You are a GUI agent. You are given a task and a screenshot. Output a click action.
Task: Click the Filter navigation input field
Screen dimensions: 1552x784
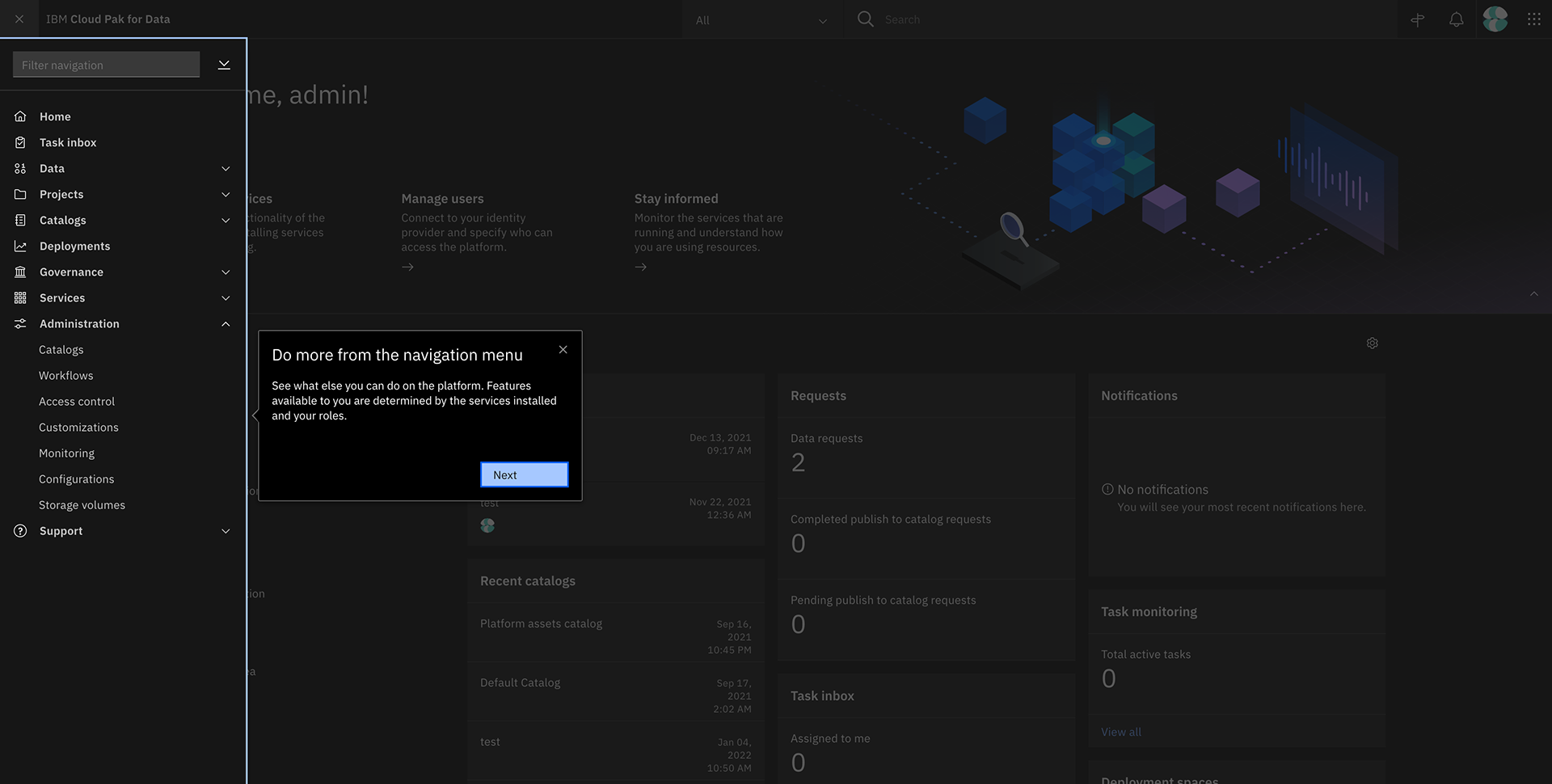coord(106,65)
